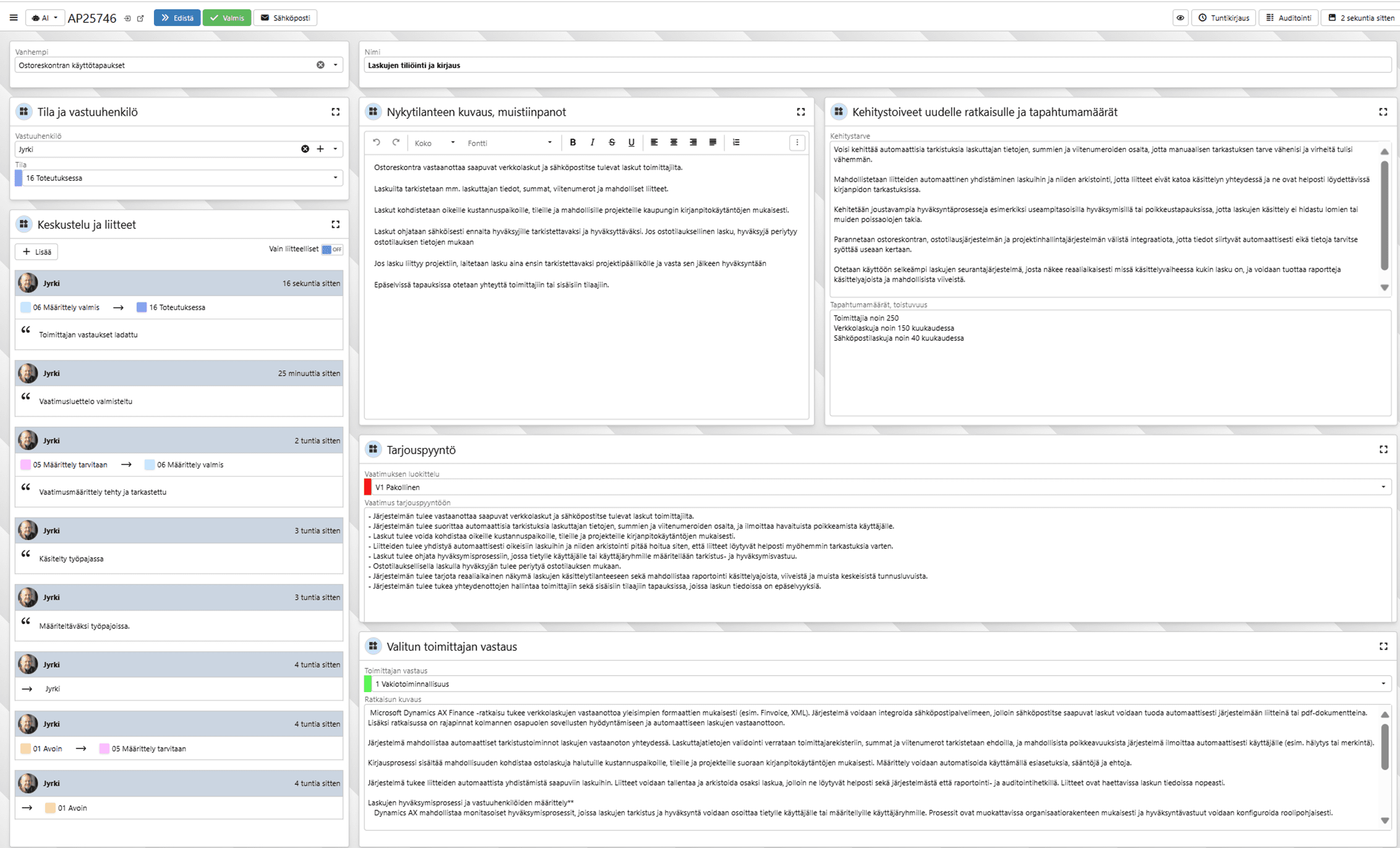1400x848 pixels.
Task: Open the AI menu dropdown
Action: [45, 18]
